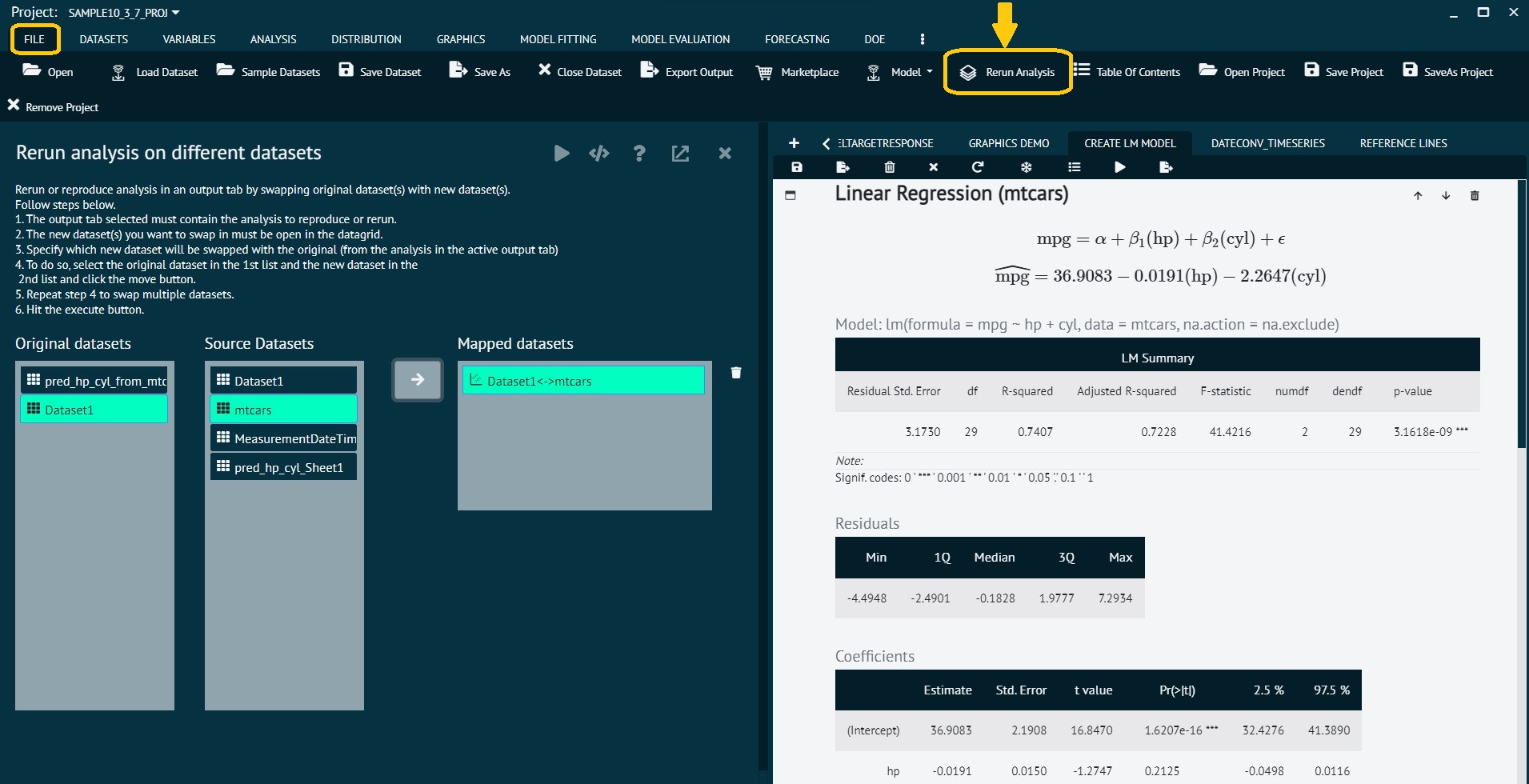Click the Rerun Analysis button
Viewport: 1529px width, 784px height.
point(1008,72)
